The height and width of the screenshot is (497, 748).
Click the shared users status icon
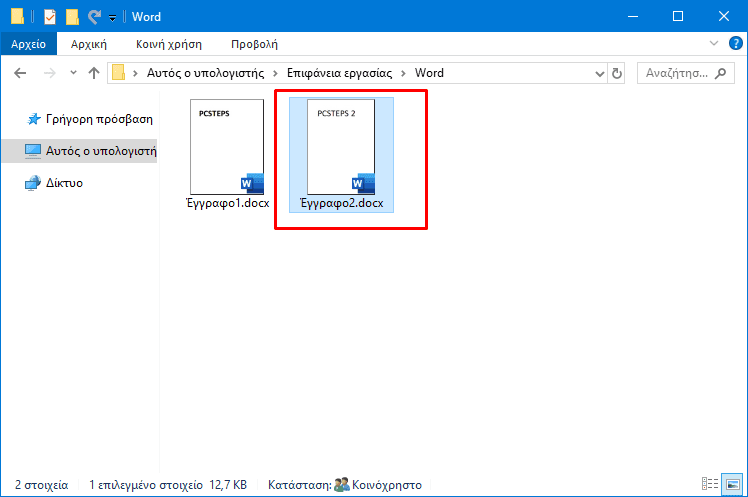point(342,485)
